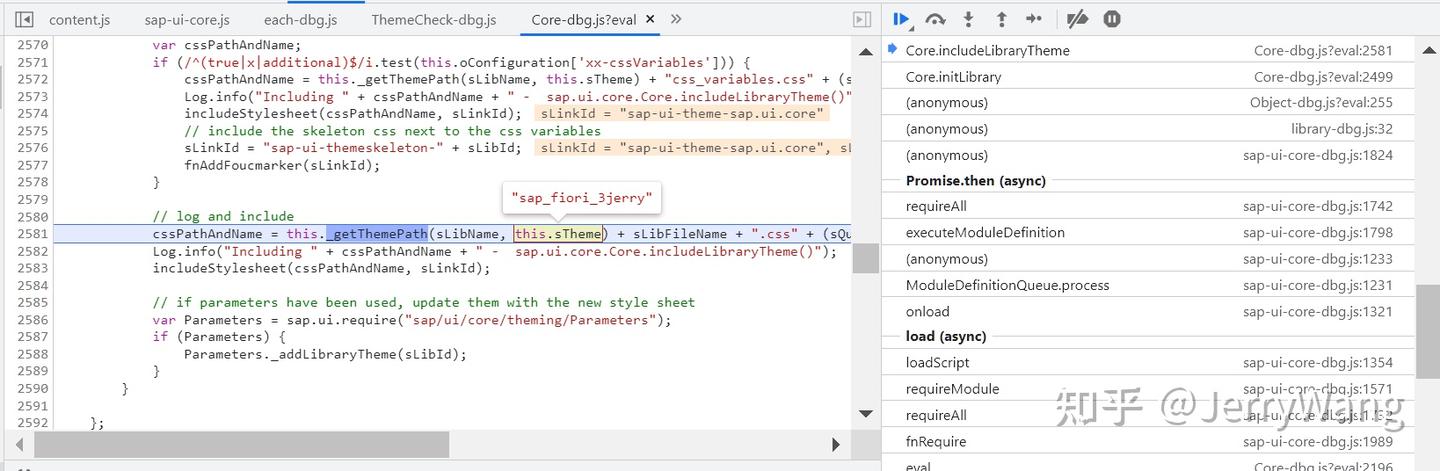Select the requireModule call frame

1148,388
